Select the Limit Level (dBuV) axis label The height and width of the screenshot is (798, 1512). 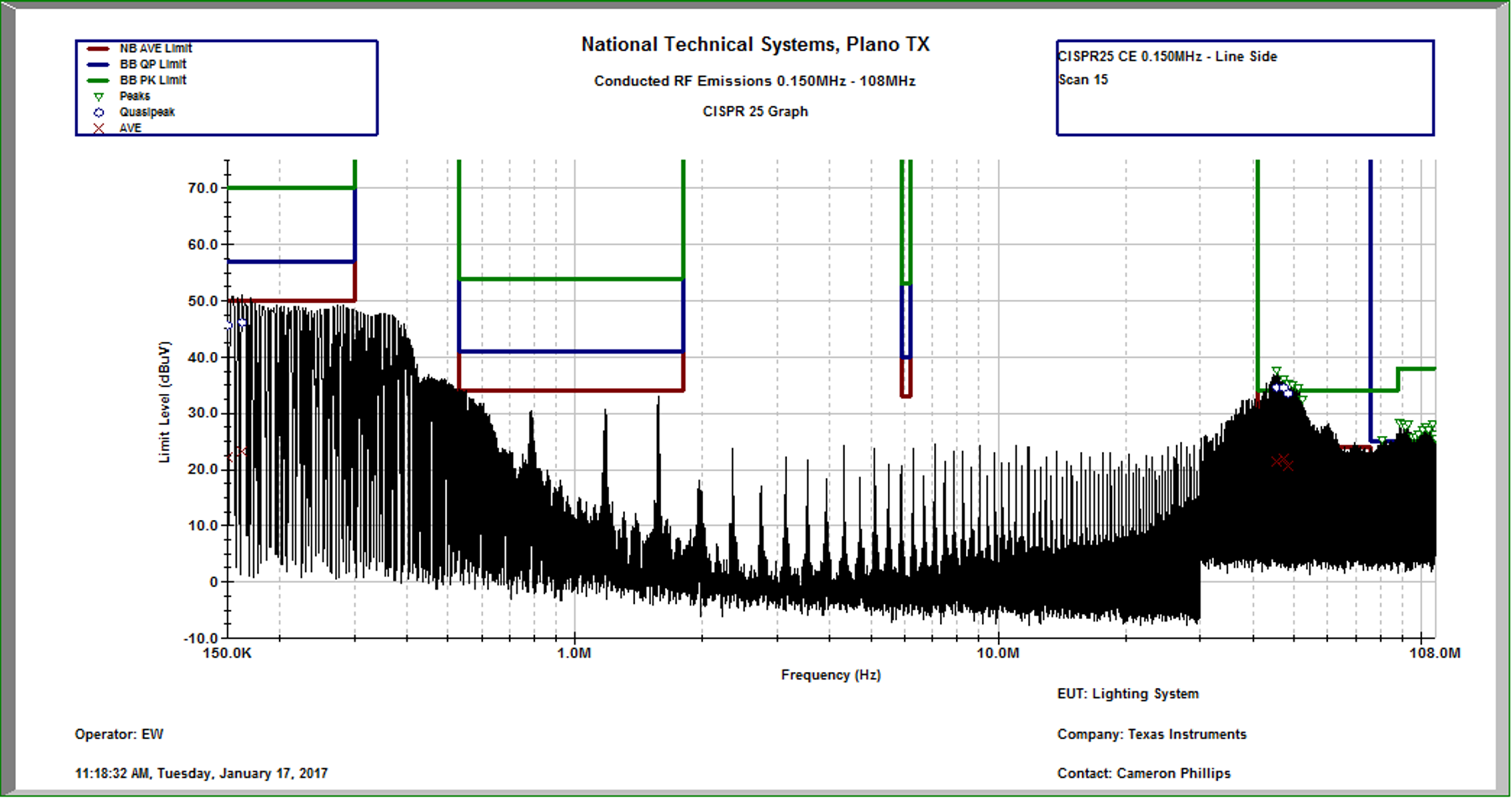165,402
